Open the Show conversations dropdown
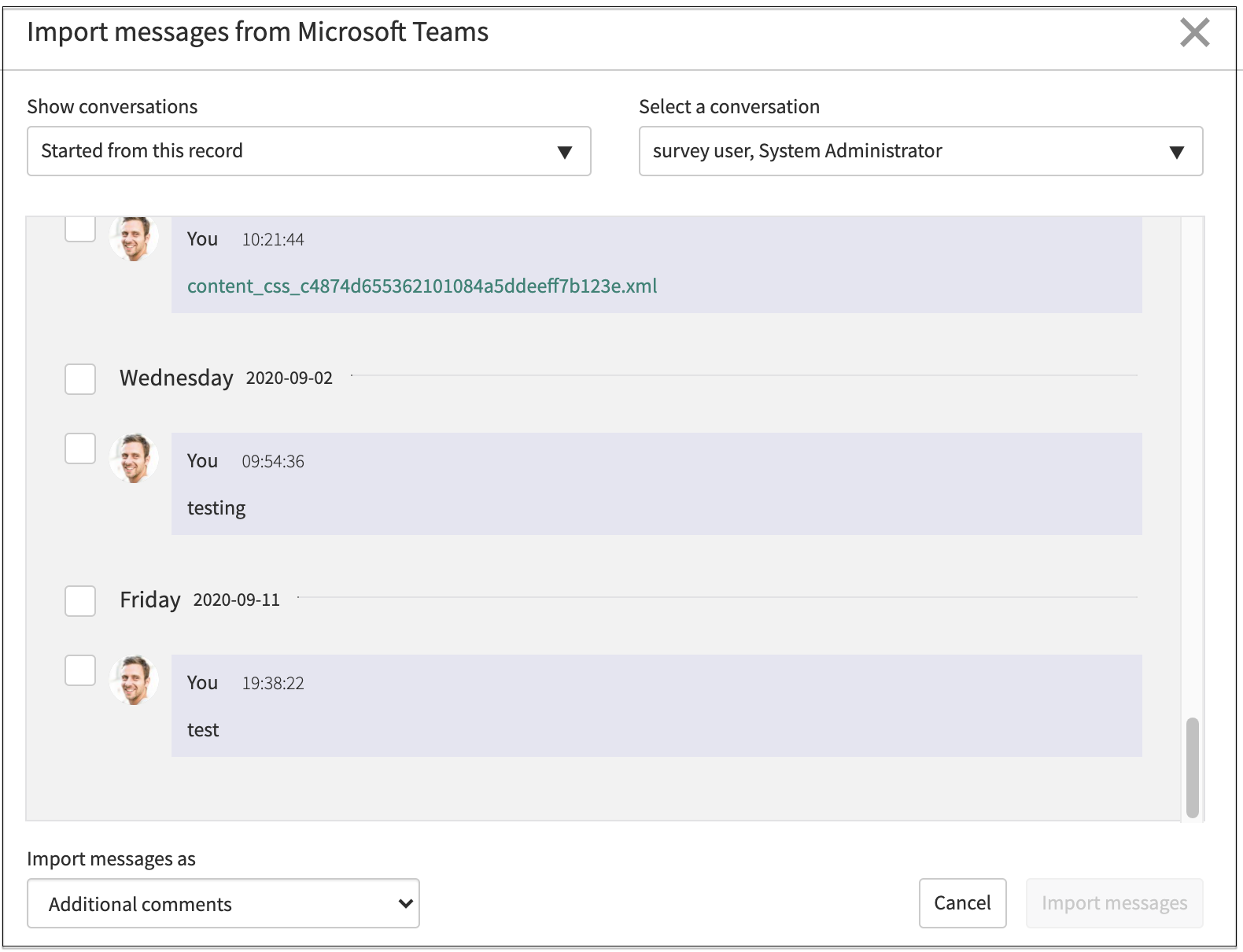1243x952 pixels. click(x=308, y=151)
